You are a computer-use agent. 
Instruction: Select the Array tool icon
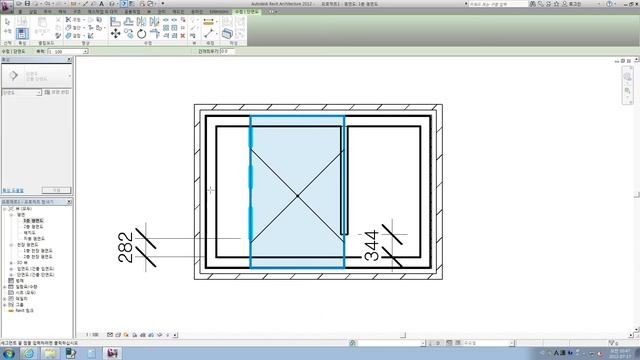166,28
